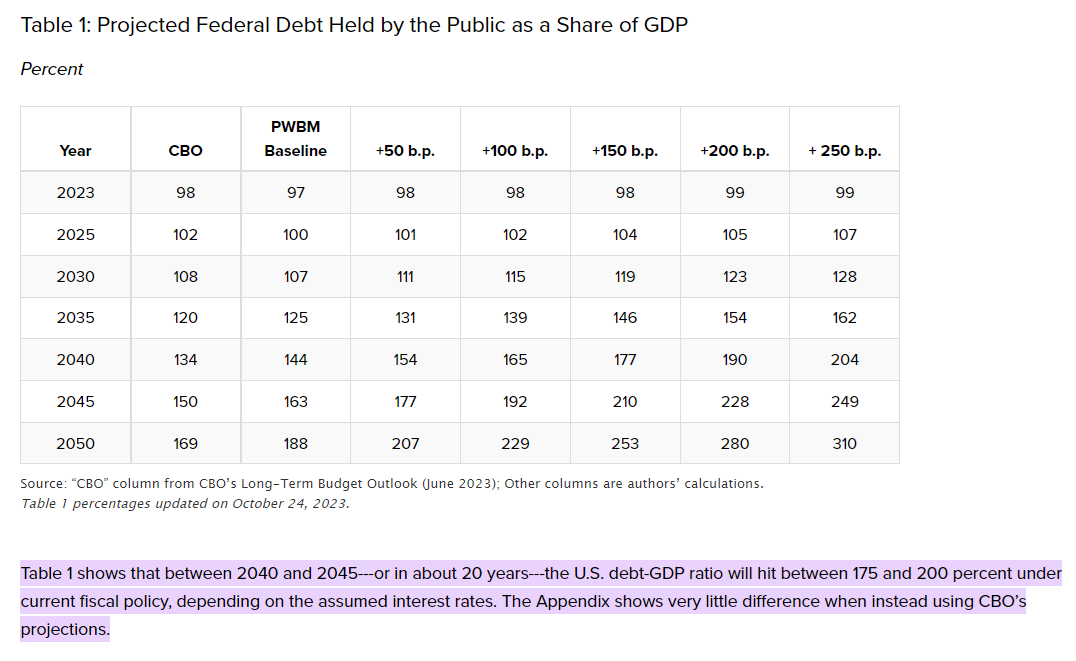This screenshot has width=1076, height=661.
Task: Click the 249 value in the 2045 row
Action: (x=845, y=402)
